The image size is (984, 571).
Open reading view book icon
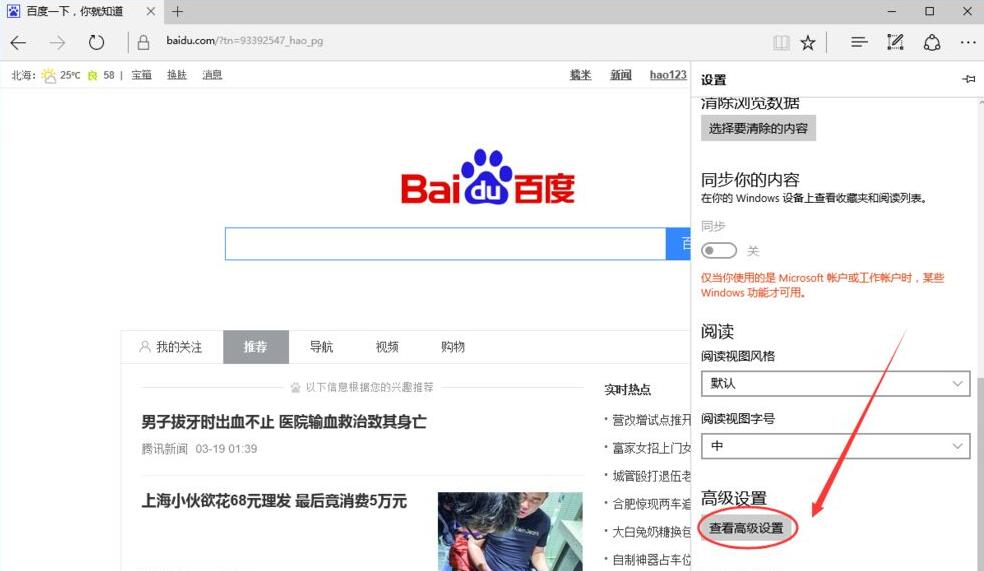click(781, 43)
